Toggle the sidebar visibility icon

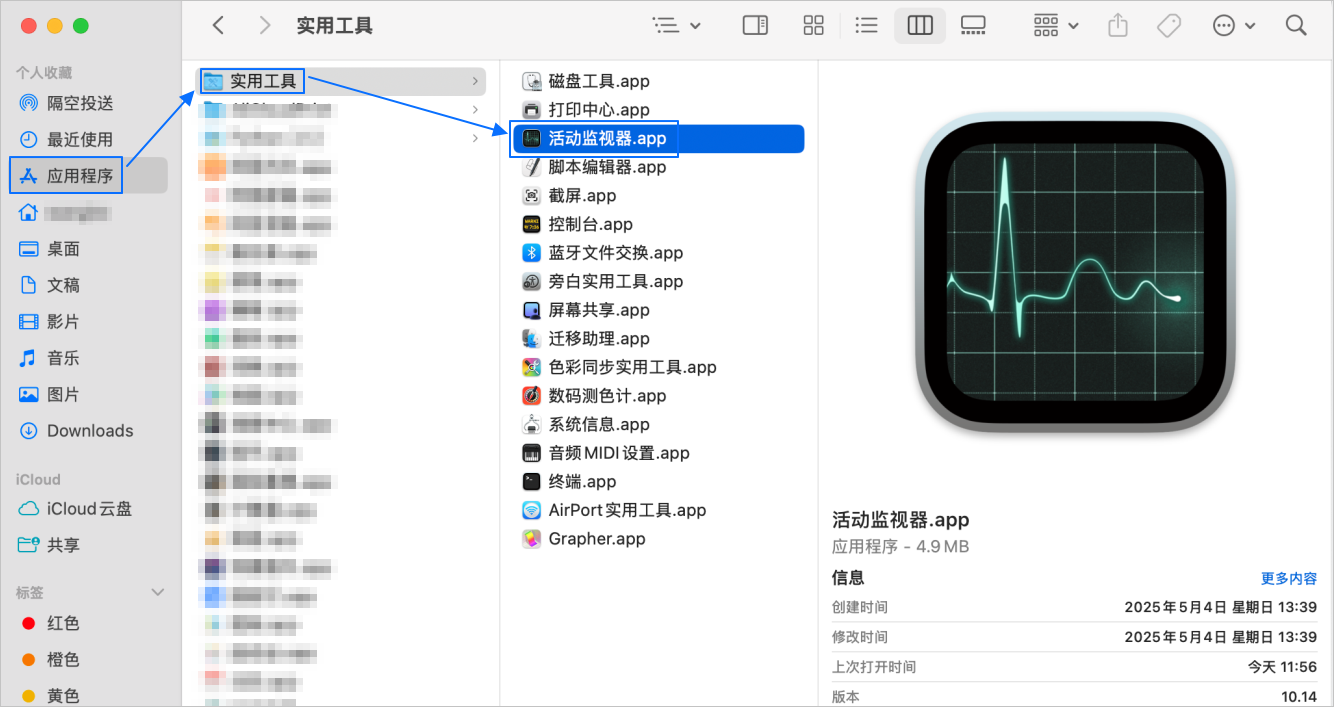point(755,25)
